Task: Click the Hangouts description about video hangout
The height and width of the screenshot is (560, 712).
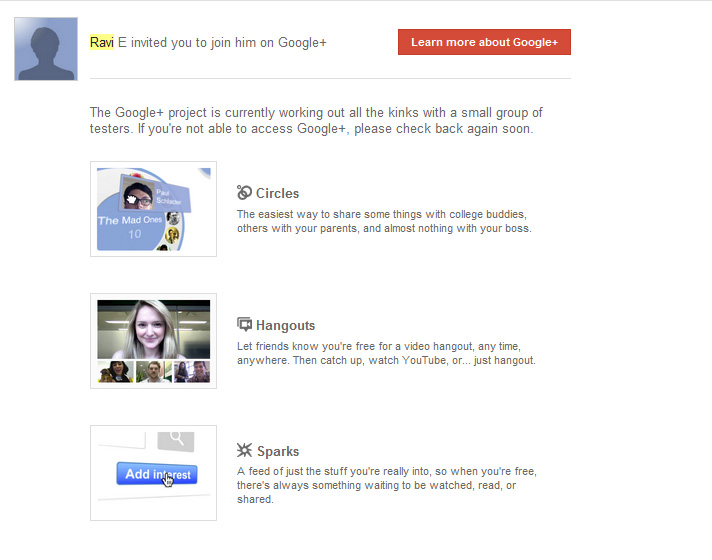Action: pos(386,353)
